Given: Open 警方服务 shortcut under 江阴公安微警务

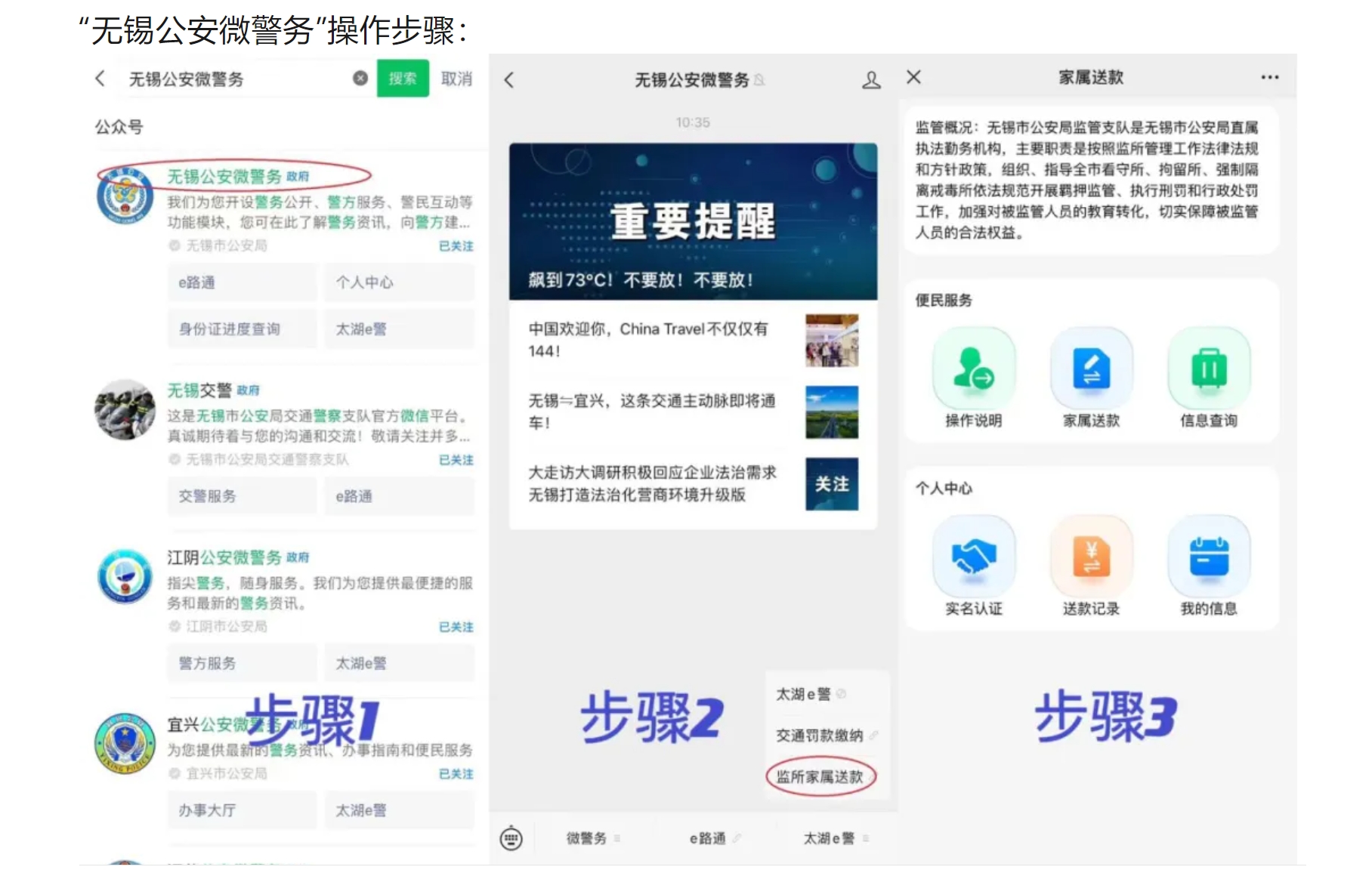Looking at the screenshot, I should point(243,663).
